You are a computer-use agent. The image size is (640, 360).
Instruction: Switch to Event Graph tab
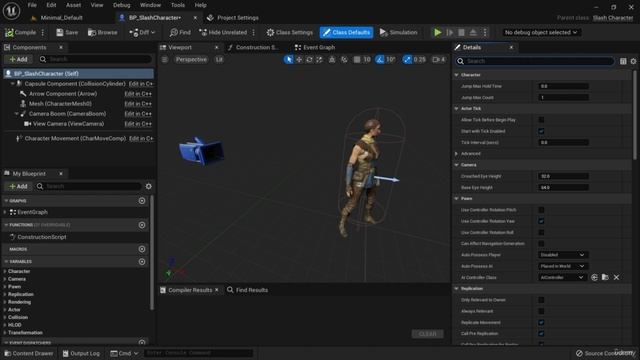(x=315, y=47)
